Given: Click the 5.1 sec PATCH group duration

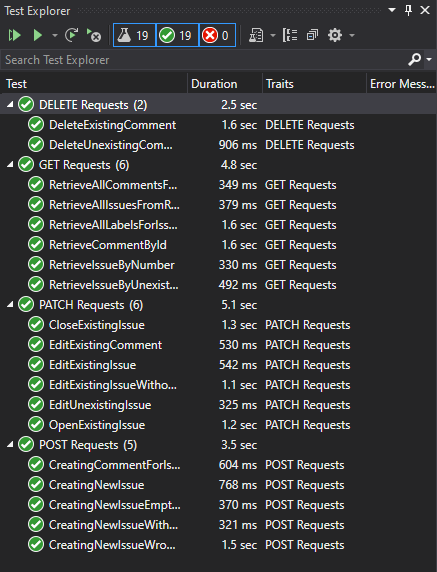Looking at the screenshot, I should point(239,305).
